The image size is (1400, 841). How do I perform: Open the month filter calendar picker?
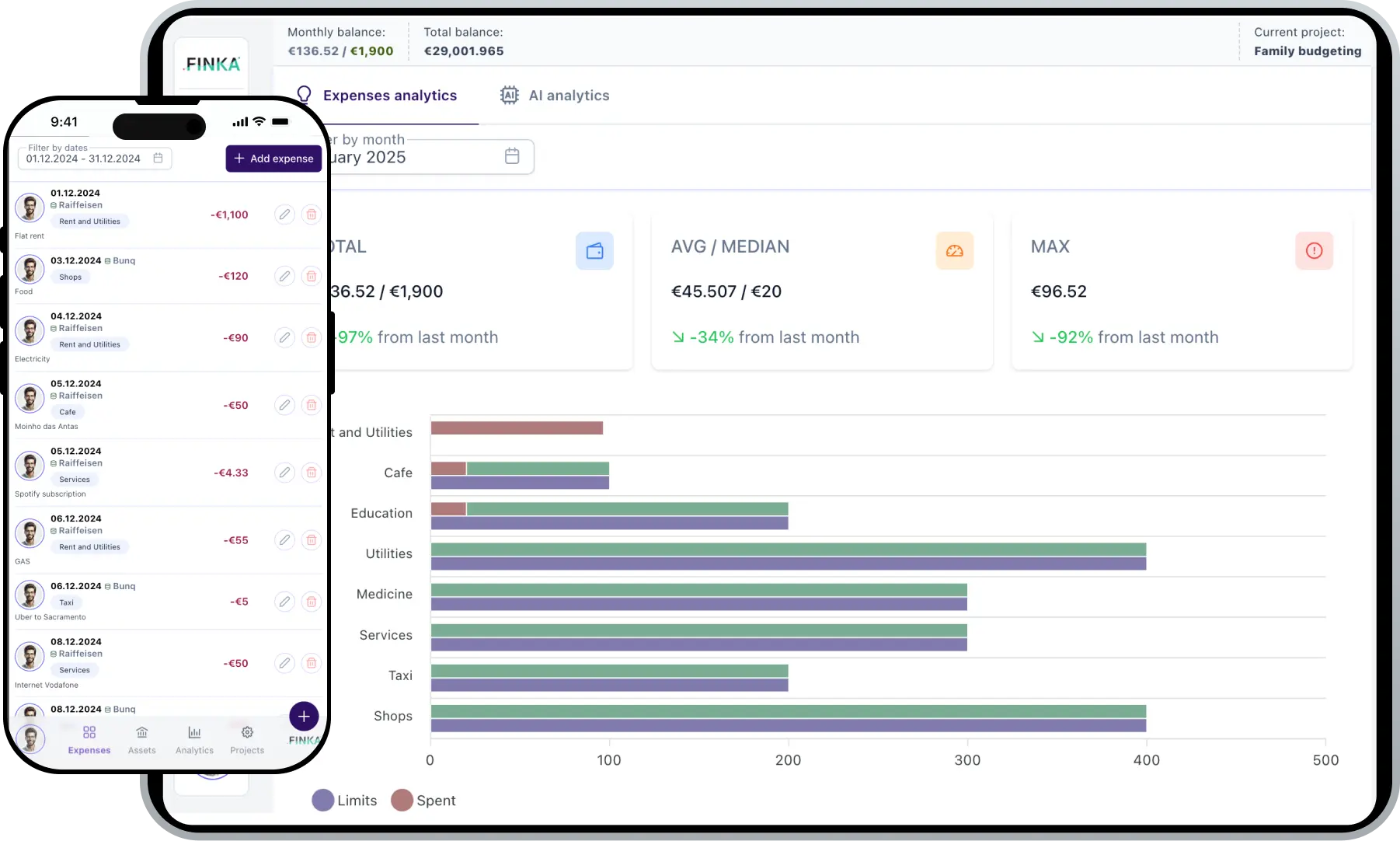[x=512, y=156]
